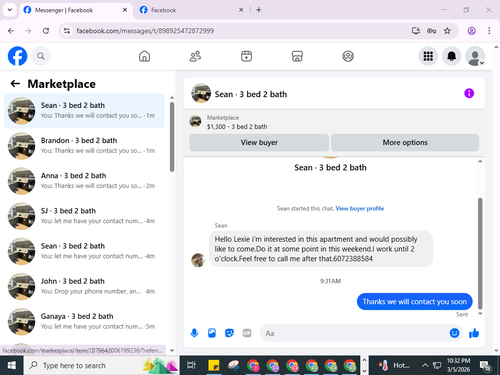The width and height of the screenshot is (500, 375).
Task: Open the purple conversation information icon
Action: pyautogui.click(x=469, y=93)
